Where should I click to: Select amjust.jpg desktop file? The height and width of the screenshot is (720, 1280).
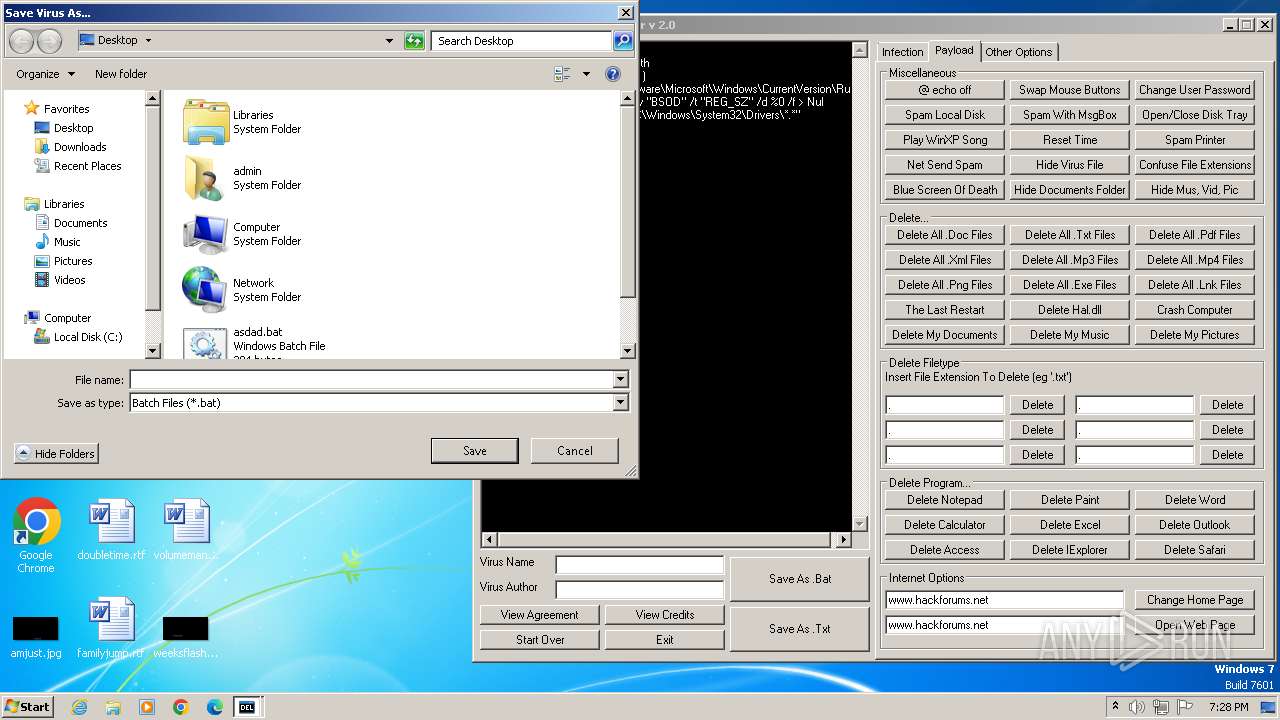[x=36, y=637]
